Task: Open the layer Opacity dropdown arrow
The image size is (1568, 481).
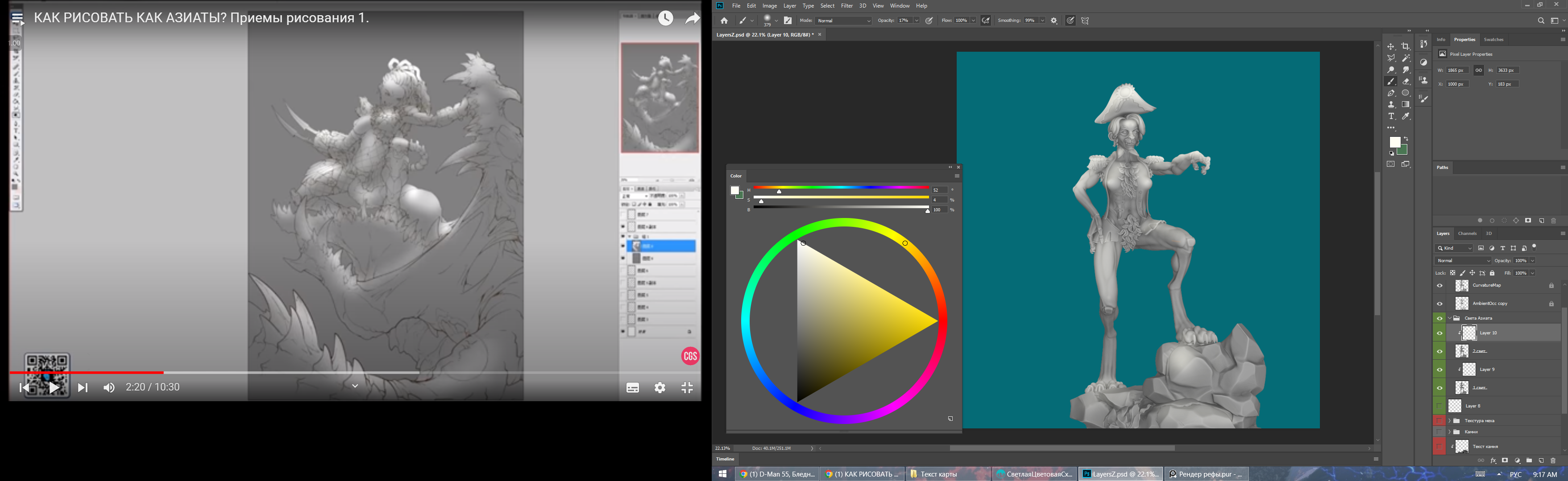Action: [1532, 261]
